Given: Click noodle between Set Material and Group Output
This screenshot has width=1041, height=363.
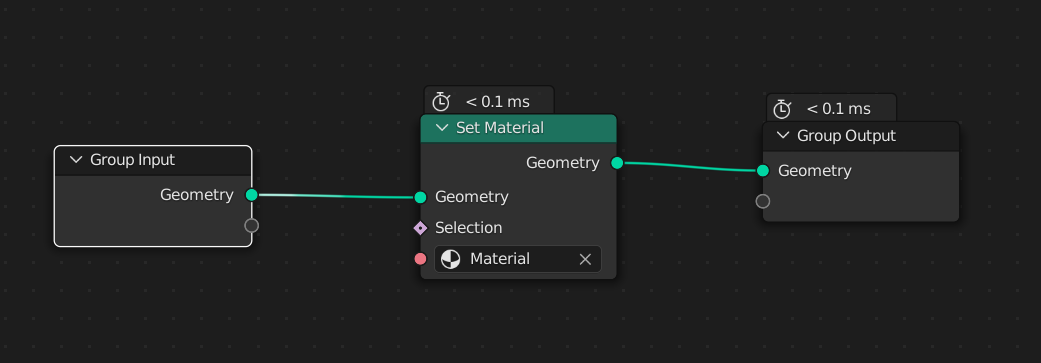Looking at the screenshot, I should click(x=690, y=167).
